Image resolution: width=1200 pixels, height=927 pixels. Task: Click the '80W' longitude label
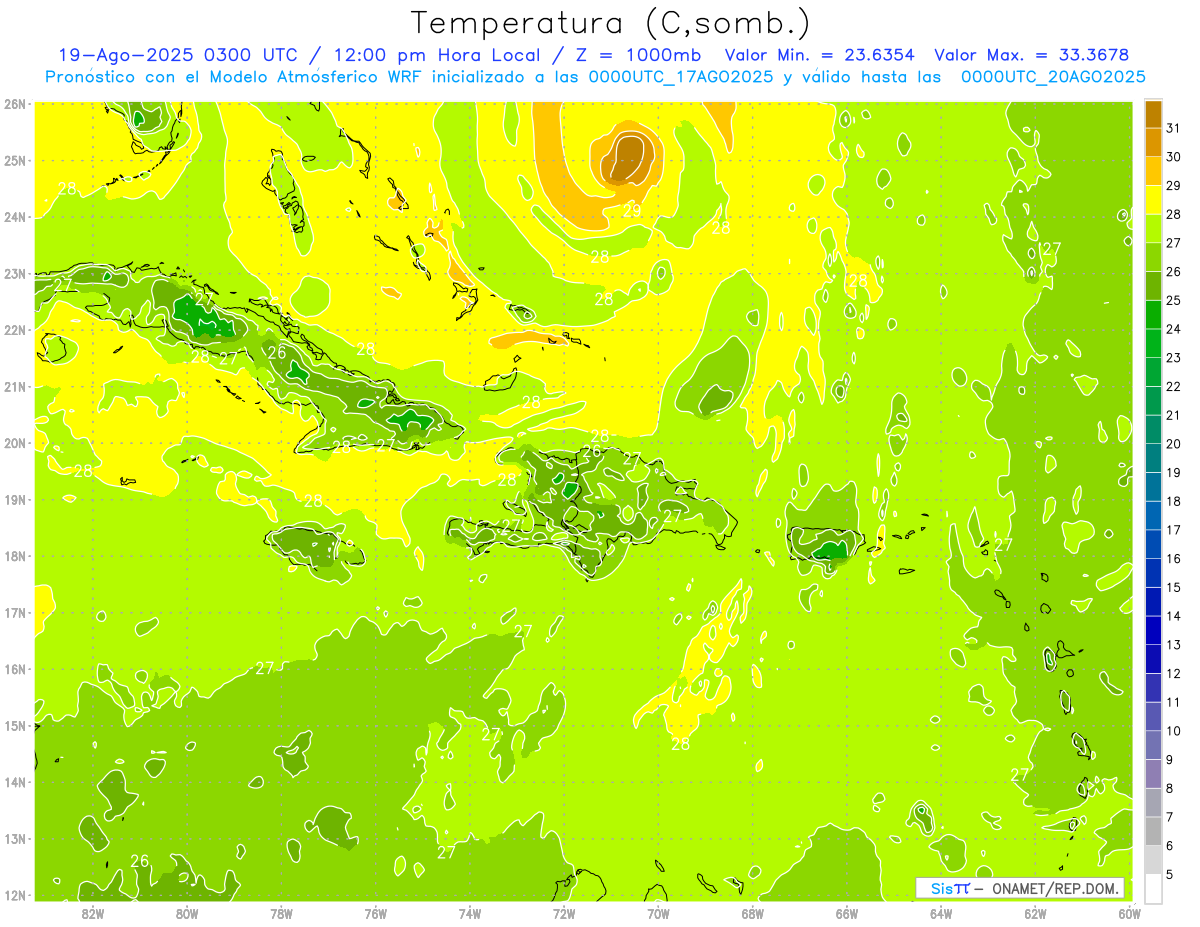(x=187, y=914)
